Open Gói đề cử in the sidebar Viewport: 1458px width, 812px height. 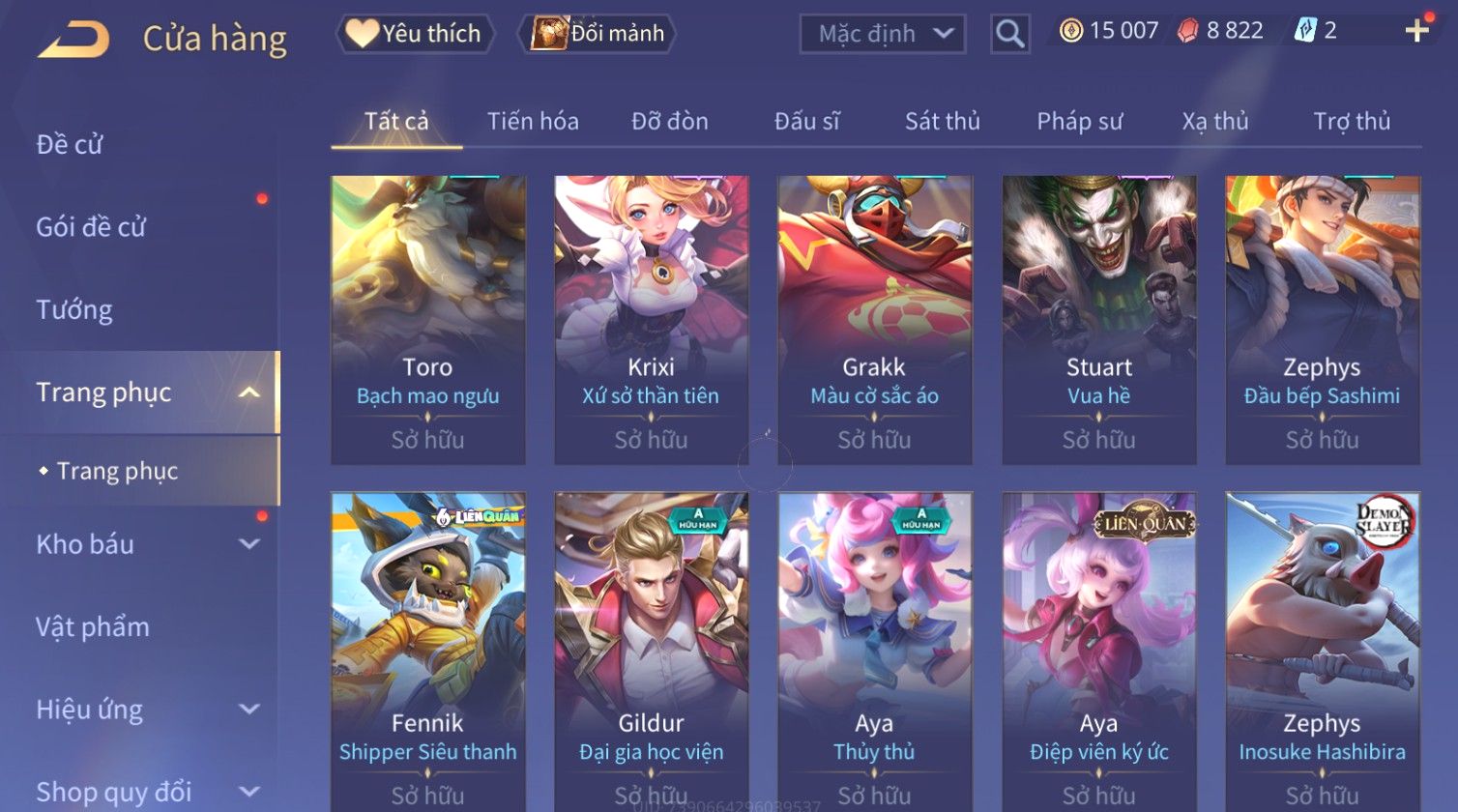(91, 227)
